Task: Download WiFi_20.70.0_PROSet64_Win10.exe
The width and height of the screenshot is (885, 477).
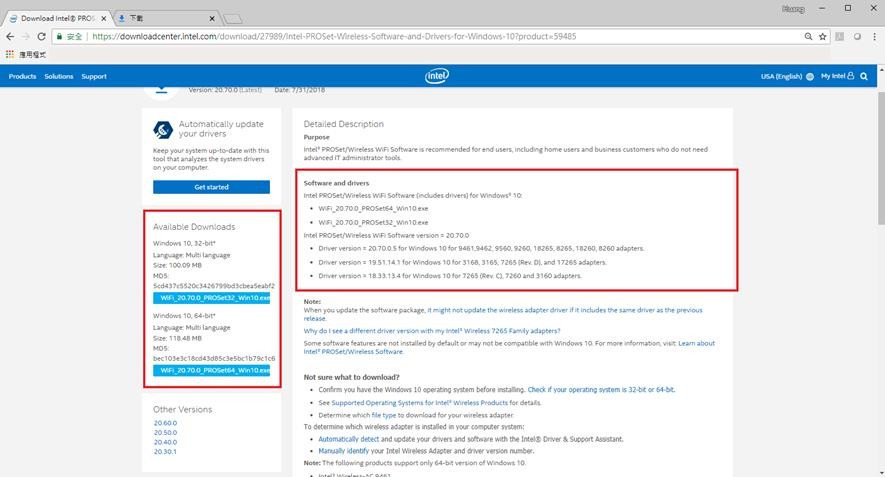Action: pyautogui.click(x=212, y=370)
